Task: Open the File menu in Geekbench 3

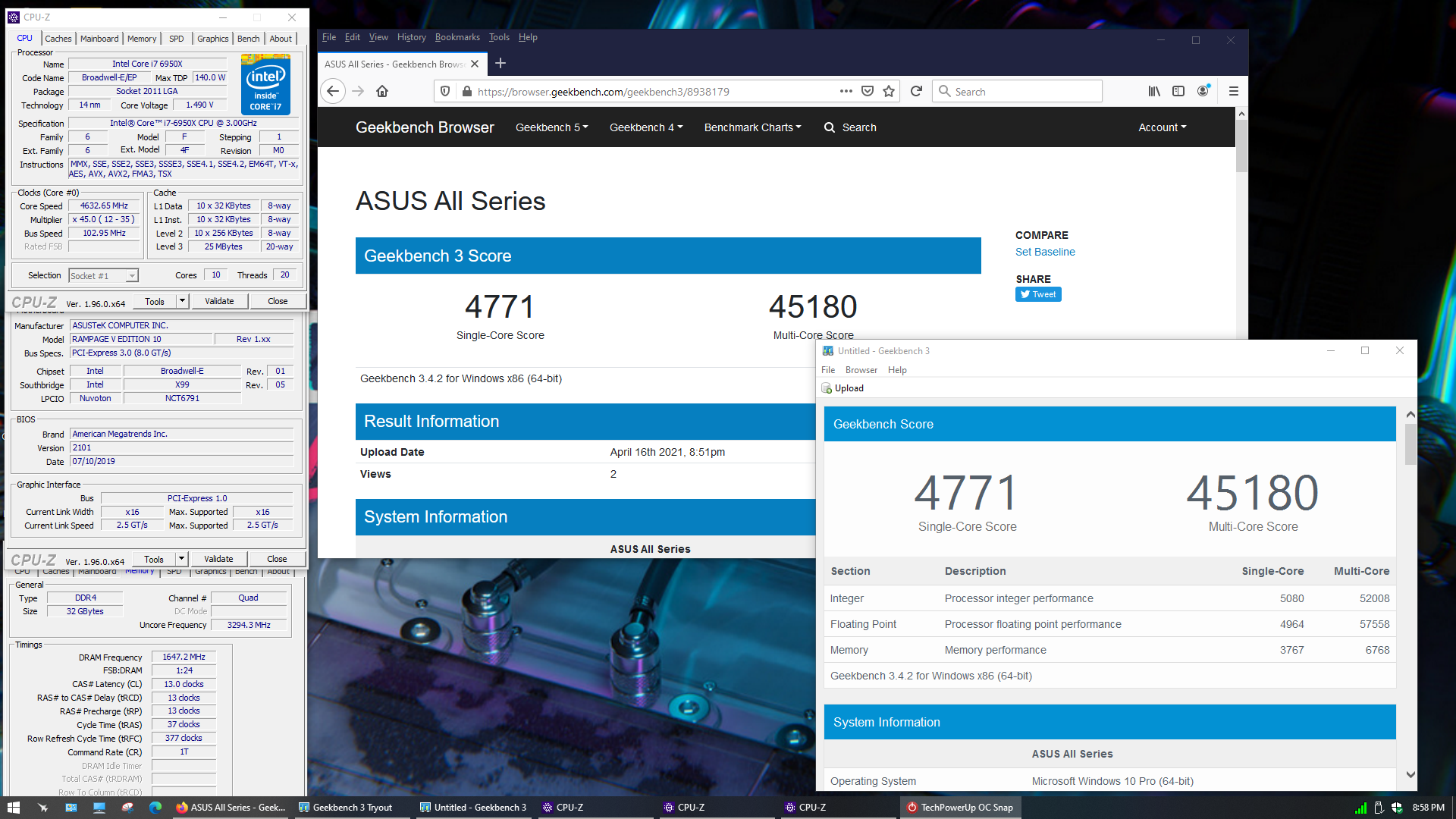Action: [x=828, y=370]
